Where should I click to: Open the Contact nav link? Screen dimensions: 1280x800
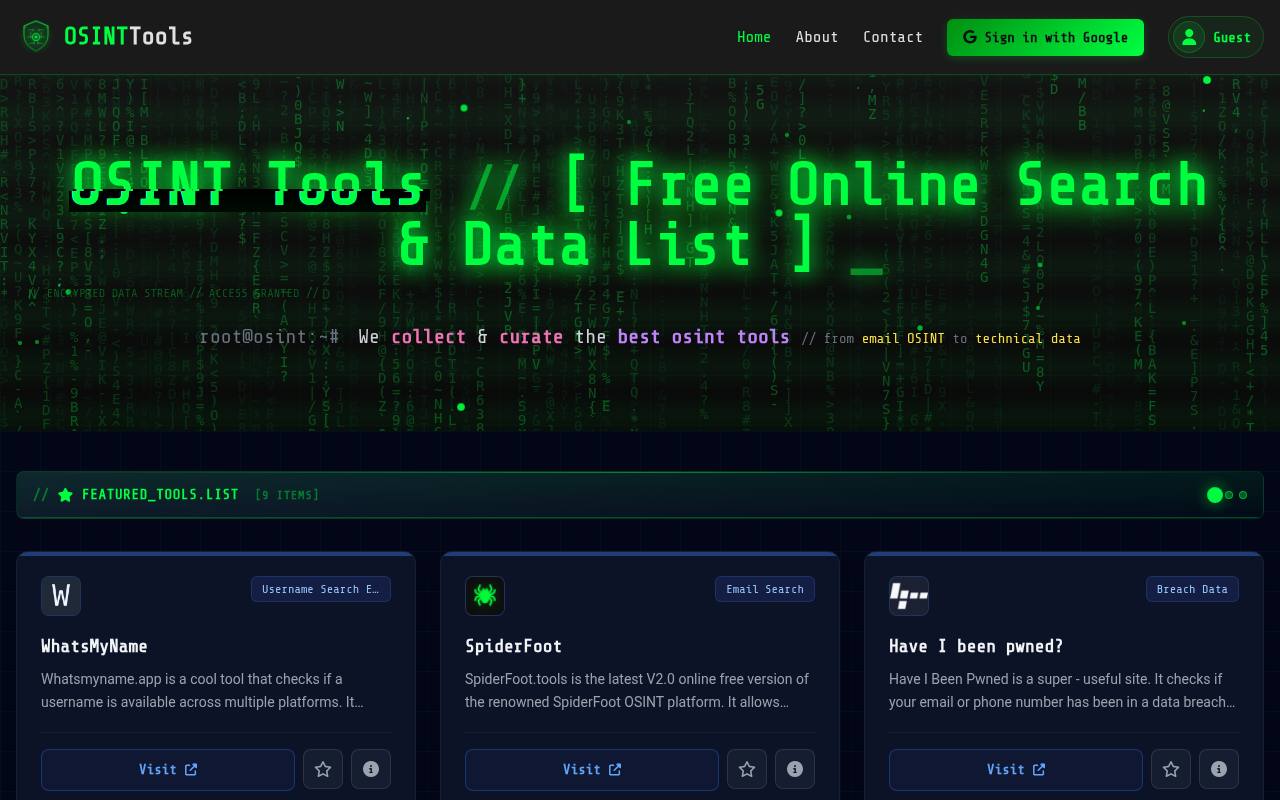point(893,37)
